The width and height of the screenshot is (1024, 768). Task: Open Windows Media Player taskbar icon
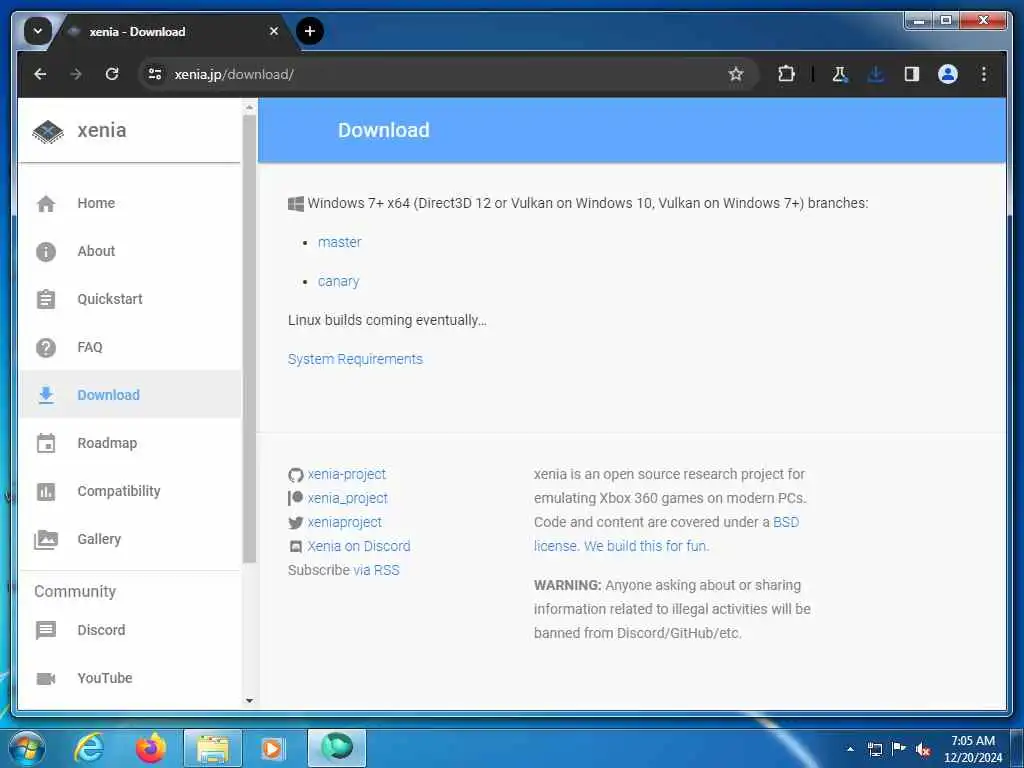tap(272, 748)
